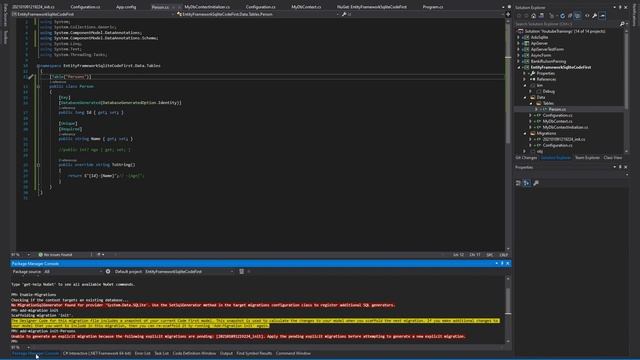Switch to the App.config tab
This screenshot has width=640, height=360.
pos(126,7)
